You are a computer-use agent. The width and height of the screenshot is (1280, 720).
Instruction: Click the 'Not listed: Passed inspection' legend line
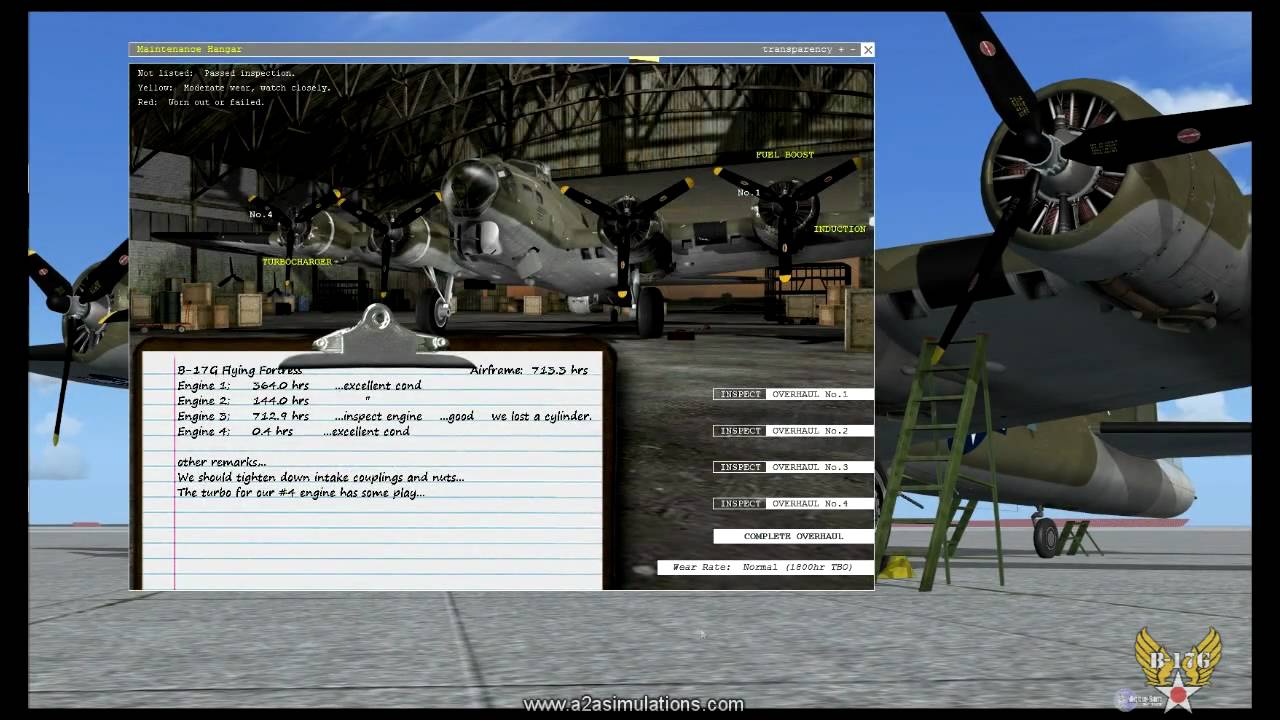coord(216,73)
